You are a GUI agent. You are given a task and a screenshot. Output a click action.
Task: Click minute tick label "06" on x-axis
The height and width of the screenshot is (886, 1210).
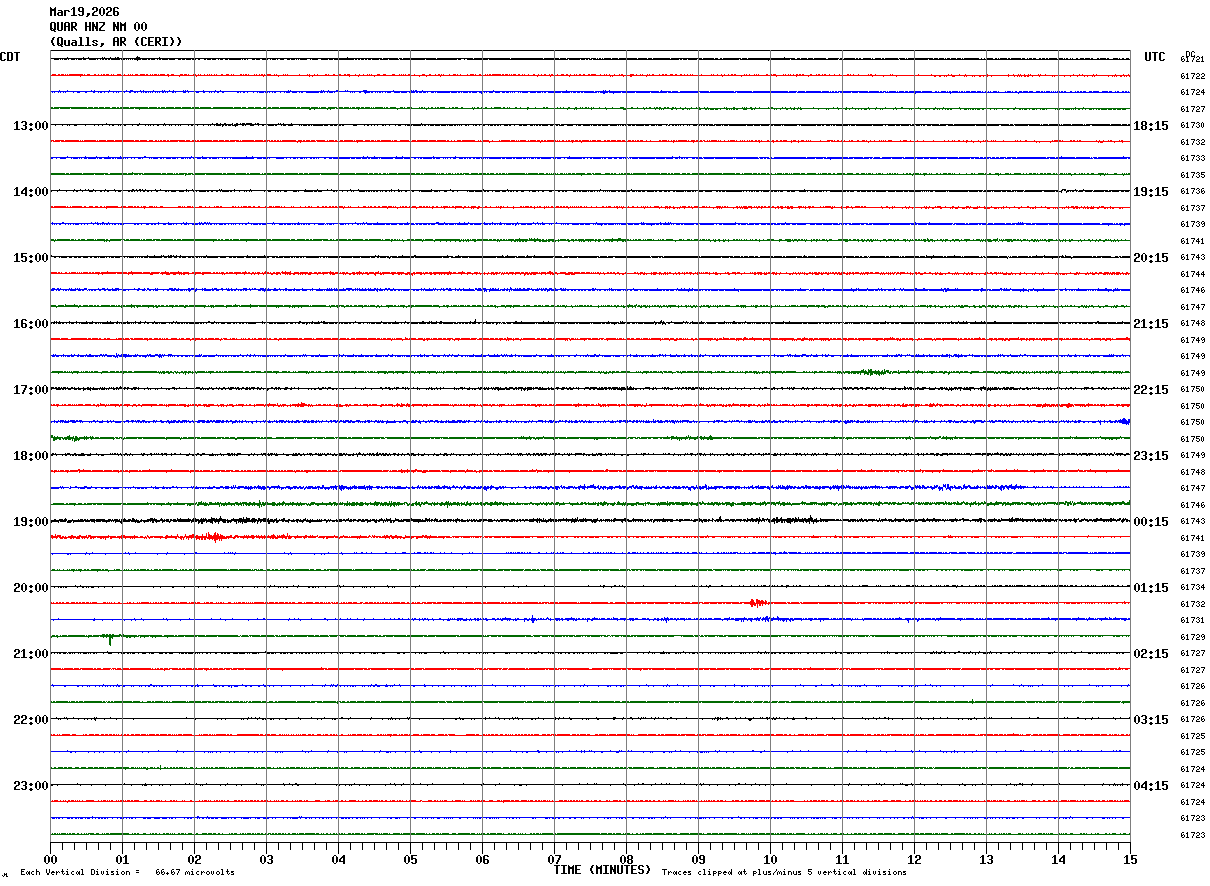coord(482,860)
